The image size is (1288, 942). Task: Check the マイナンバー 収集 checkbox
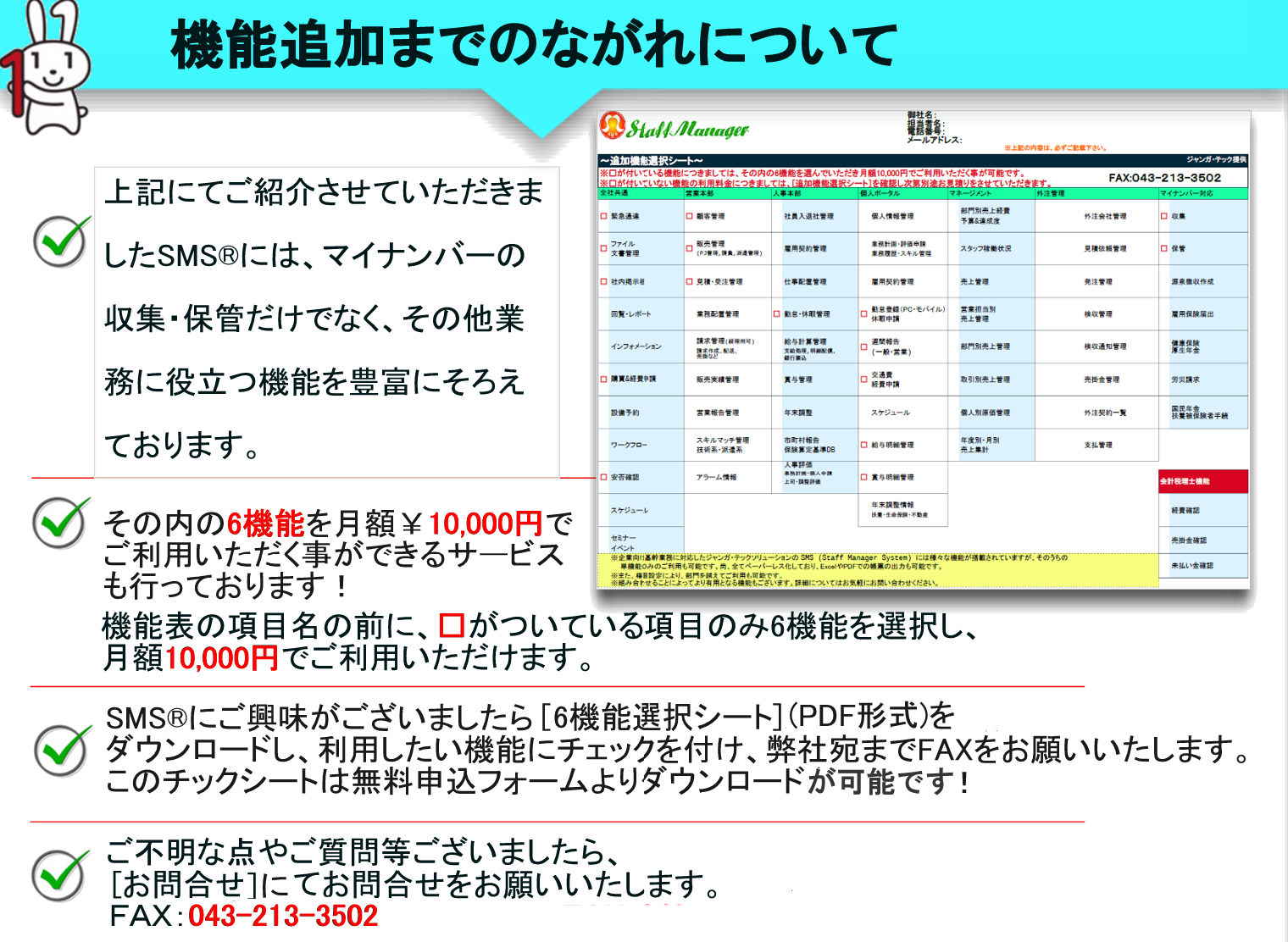1164,216
